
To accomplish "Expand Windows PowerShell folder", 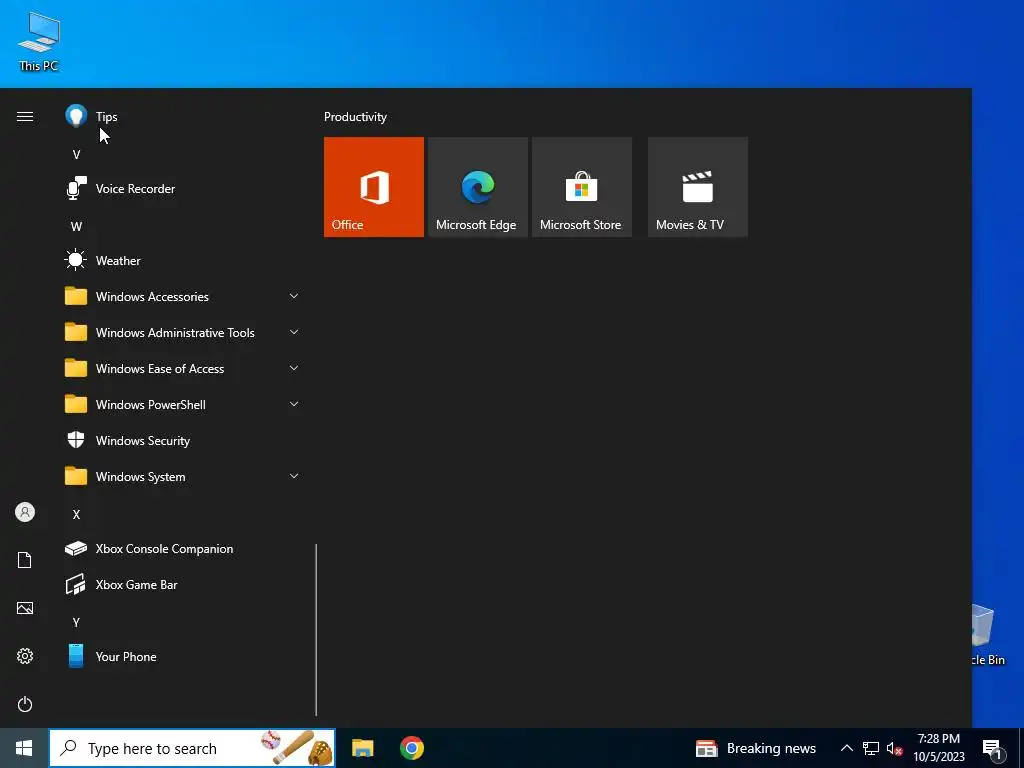I will 183,405.
